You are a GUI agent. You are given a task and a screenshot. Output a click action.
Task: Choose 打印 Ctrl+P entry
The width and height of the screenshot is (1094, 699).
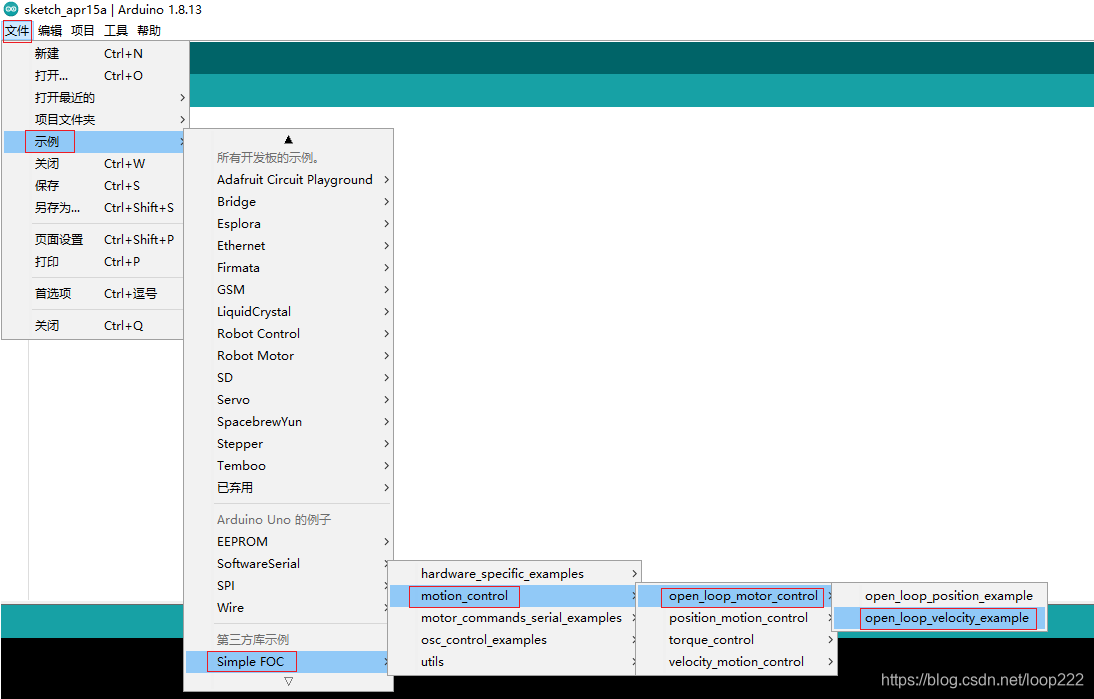click(95, 262)
